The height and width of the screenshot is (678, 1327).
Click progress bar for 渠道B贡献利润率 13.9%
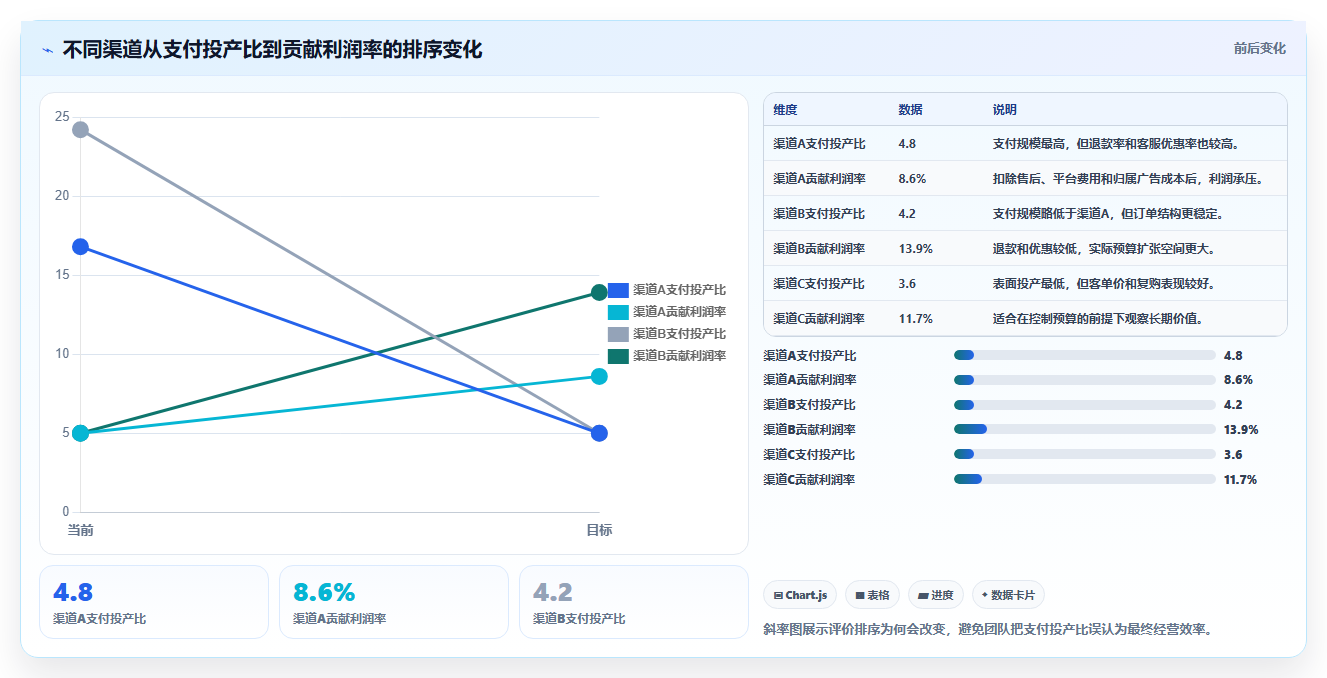pyautogui.click(x=1085, y=430)
